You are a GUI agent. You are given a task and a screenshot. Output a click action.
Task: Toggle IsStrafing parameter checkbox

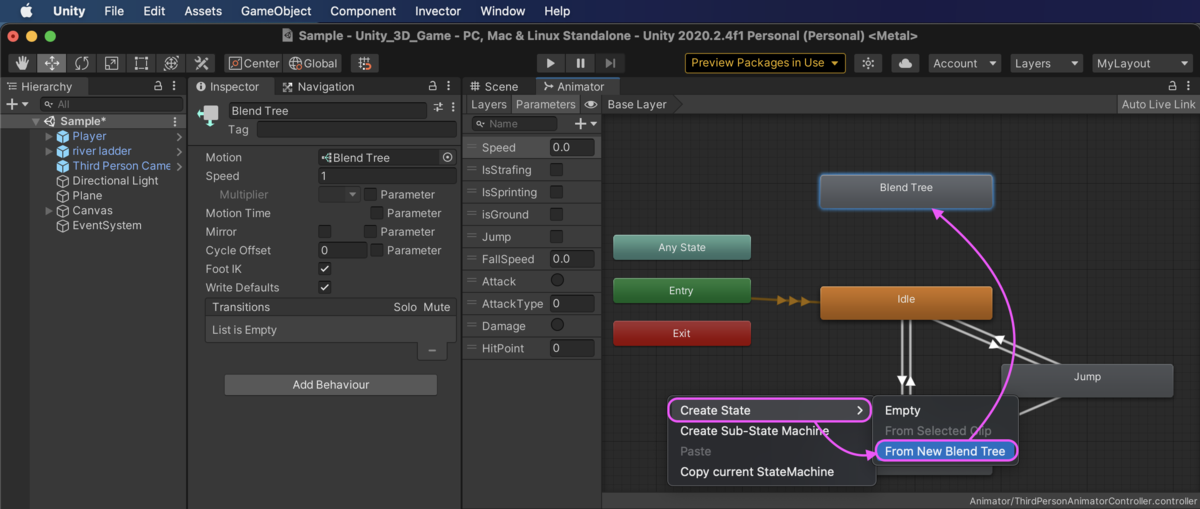click(556, 170)
